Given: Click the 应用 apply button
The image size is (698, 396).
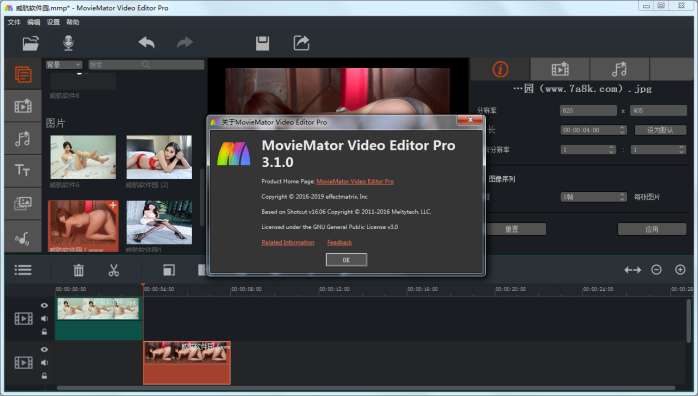Looking at the screenshot, I should click(x=652, y=229).
